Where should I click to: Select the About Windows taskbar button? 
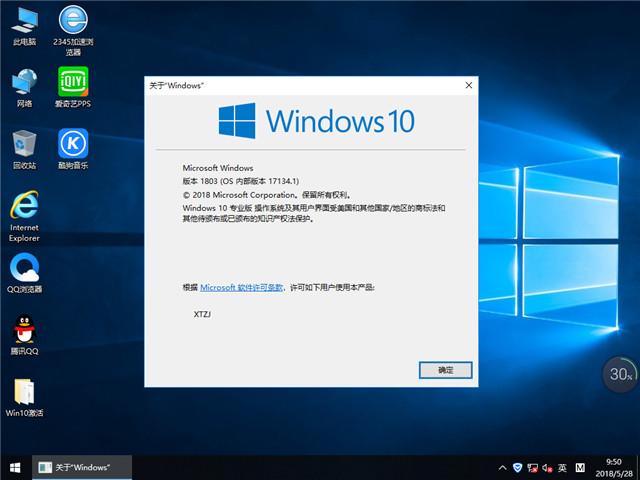82,468
